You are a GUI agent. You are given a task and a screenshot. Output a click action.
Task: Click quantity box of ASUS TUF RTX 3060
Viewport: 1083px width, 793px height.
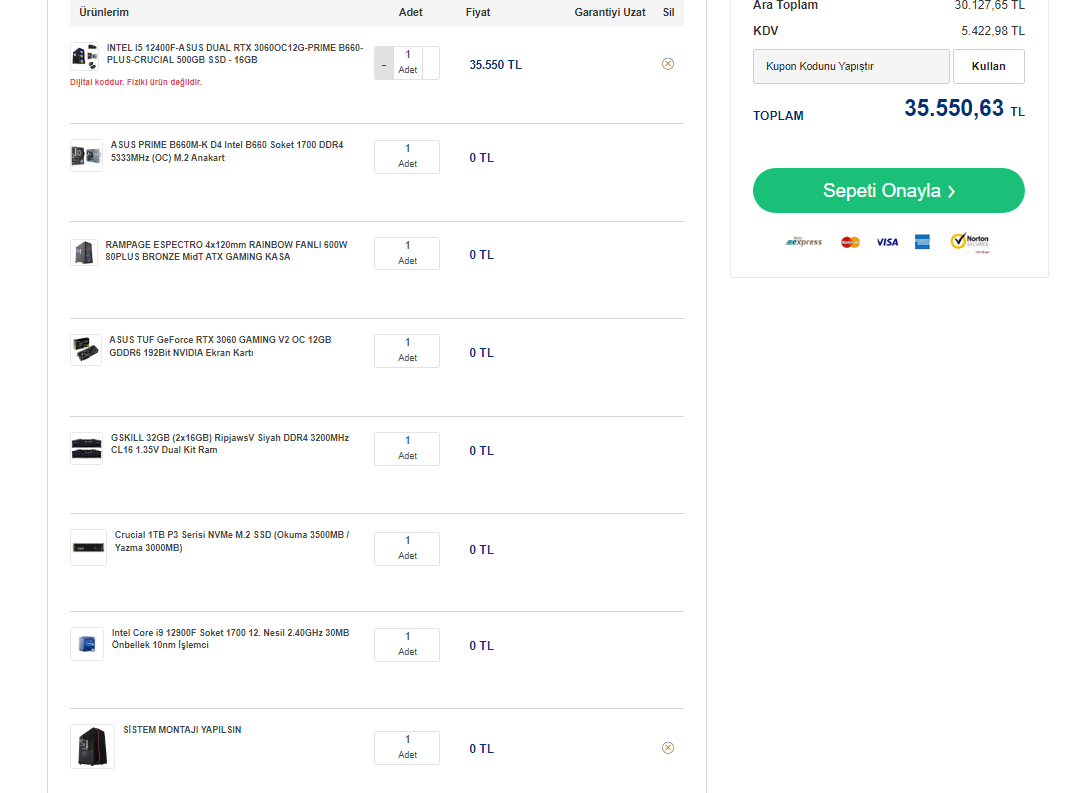407,351
